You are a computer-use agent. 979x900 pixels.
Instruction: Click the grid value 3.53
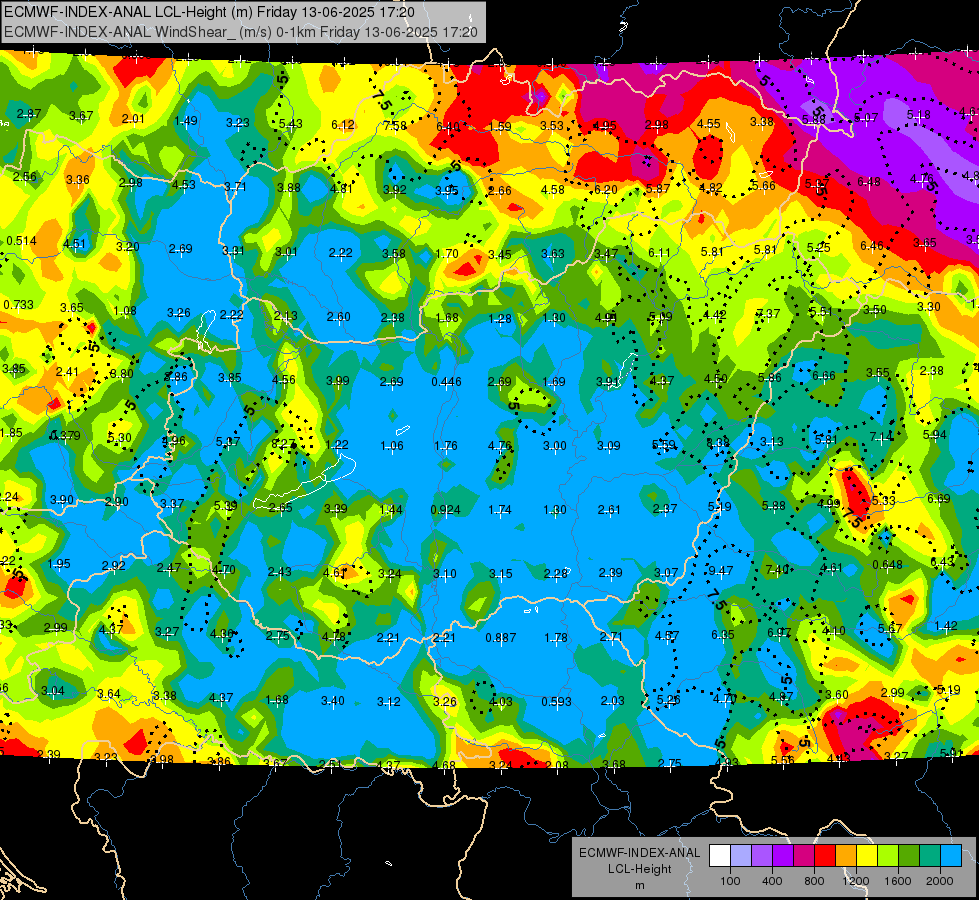click(x=552, y=126)
